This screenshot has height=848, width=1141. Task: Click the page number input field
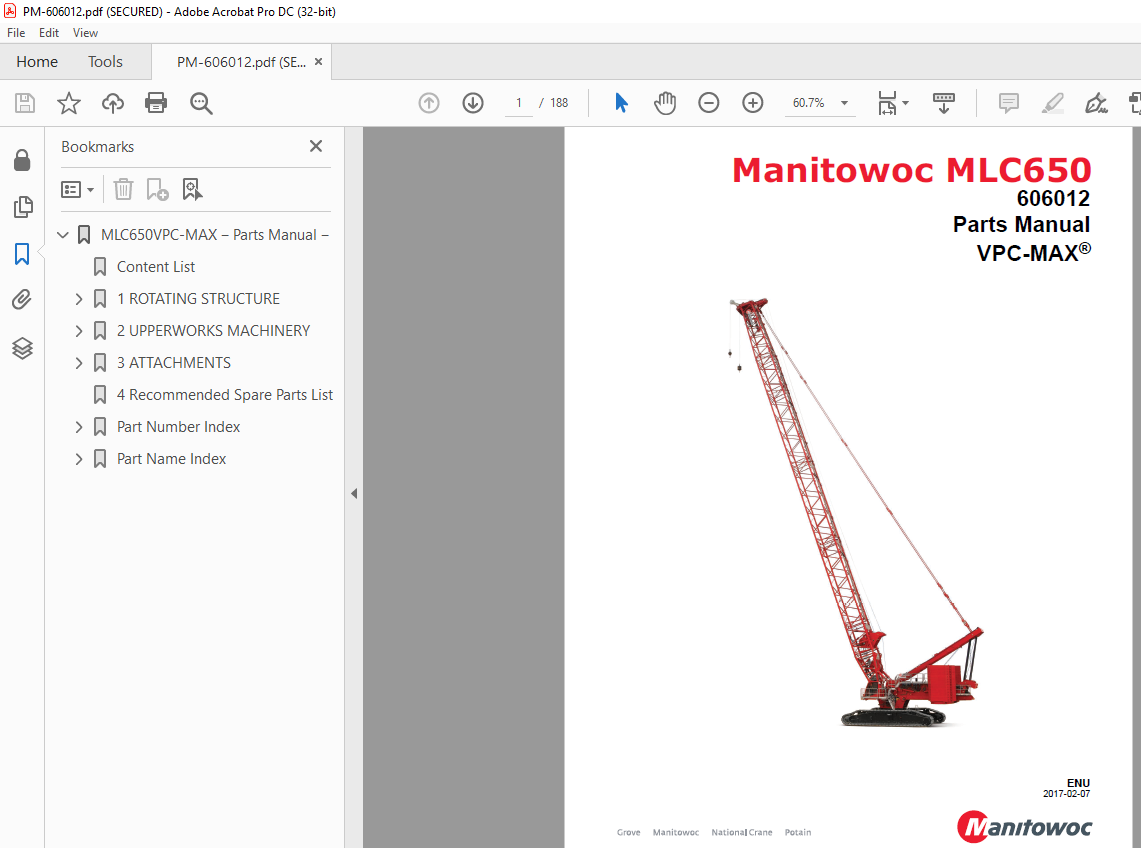tap(519, 103)
